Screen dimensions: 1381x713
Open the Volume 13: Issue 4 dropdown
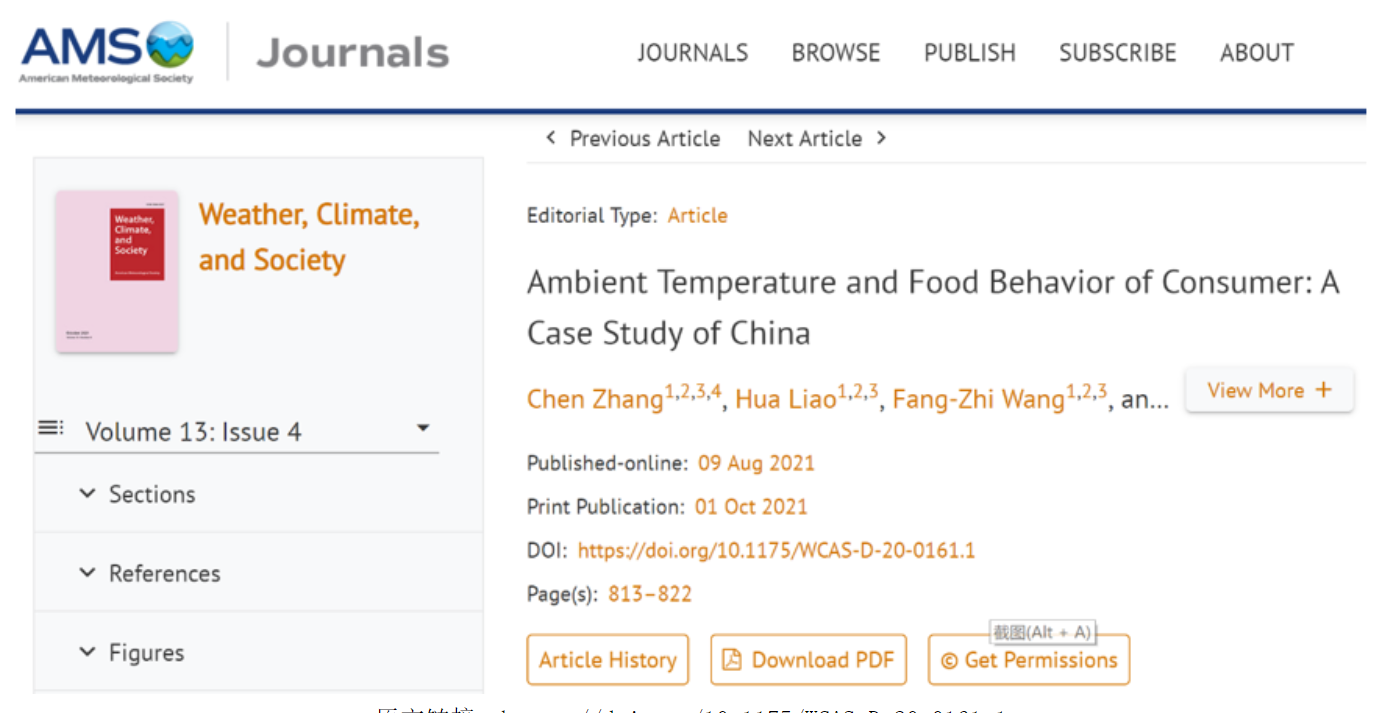click(x=423, y=429)
